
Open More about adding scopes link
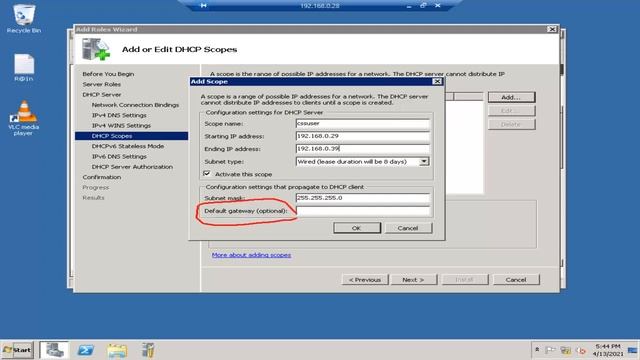(251, 255)
